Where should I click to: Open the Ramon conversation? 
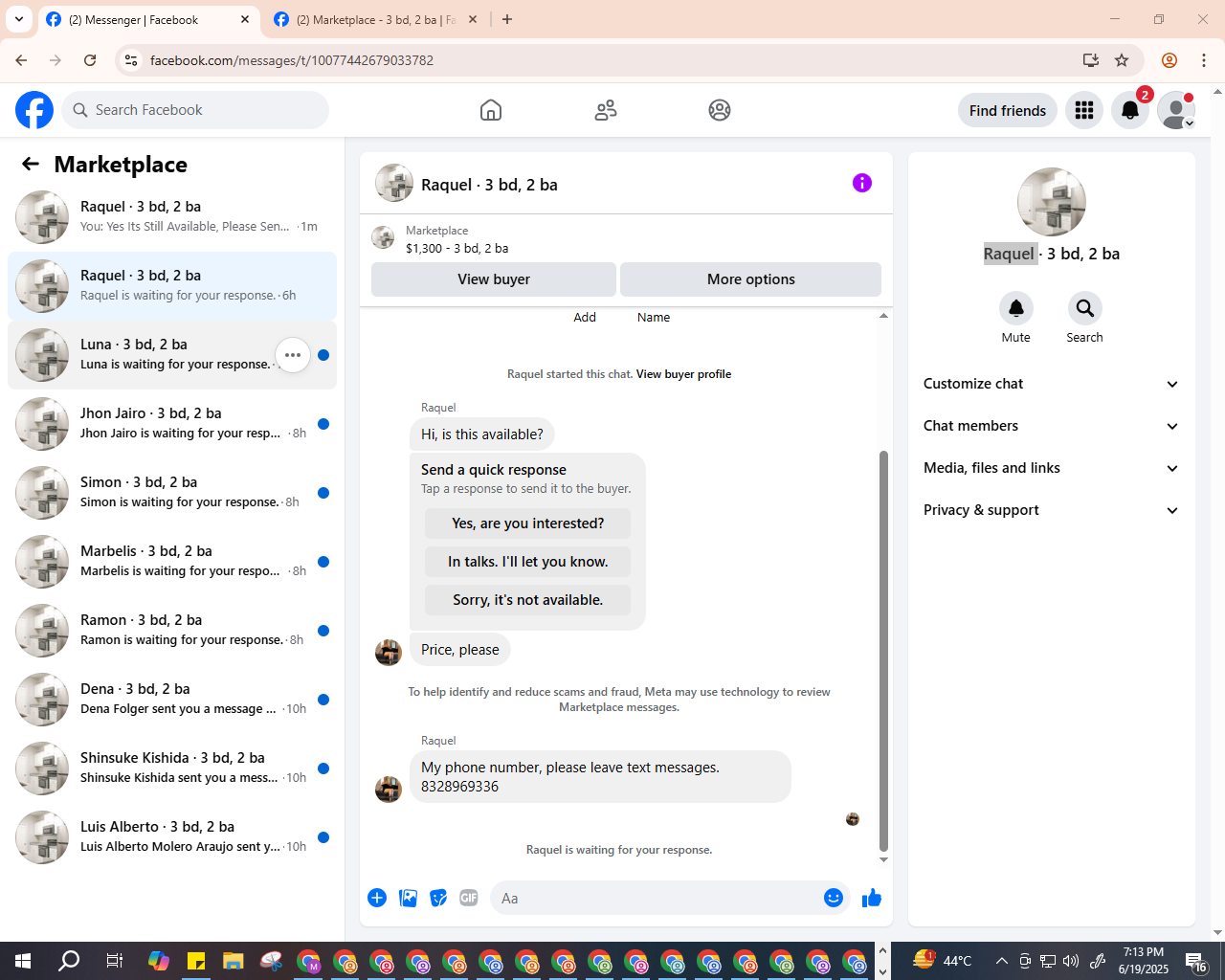point(172,631)
